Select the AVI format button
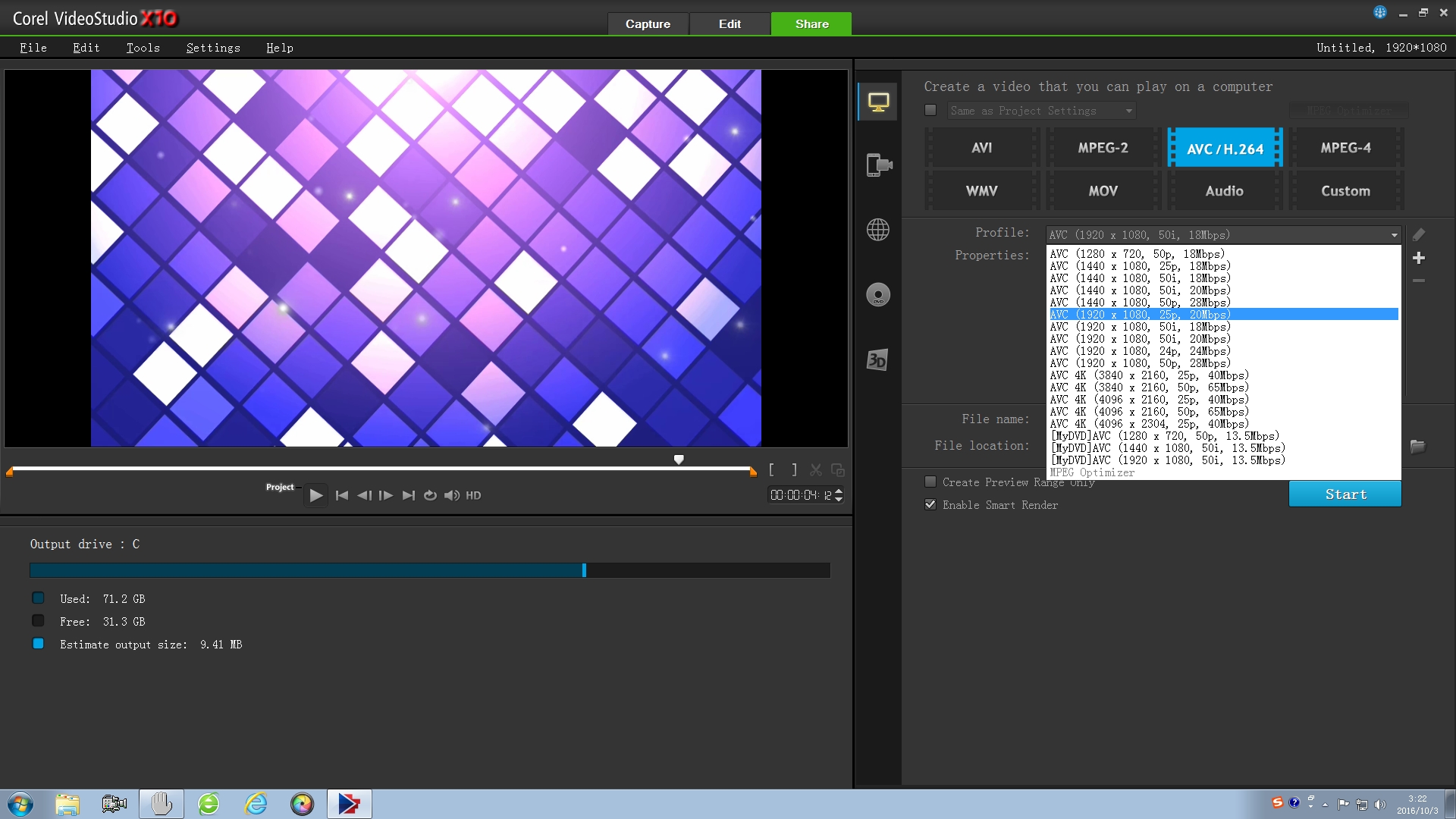Viewport: 1456px width, 819px height. click(x=982, y=148)
